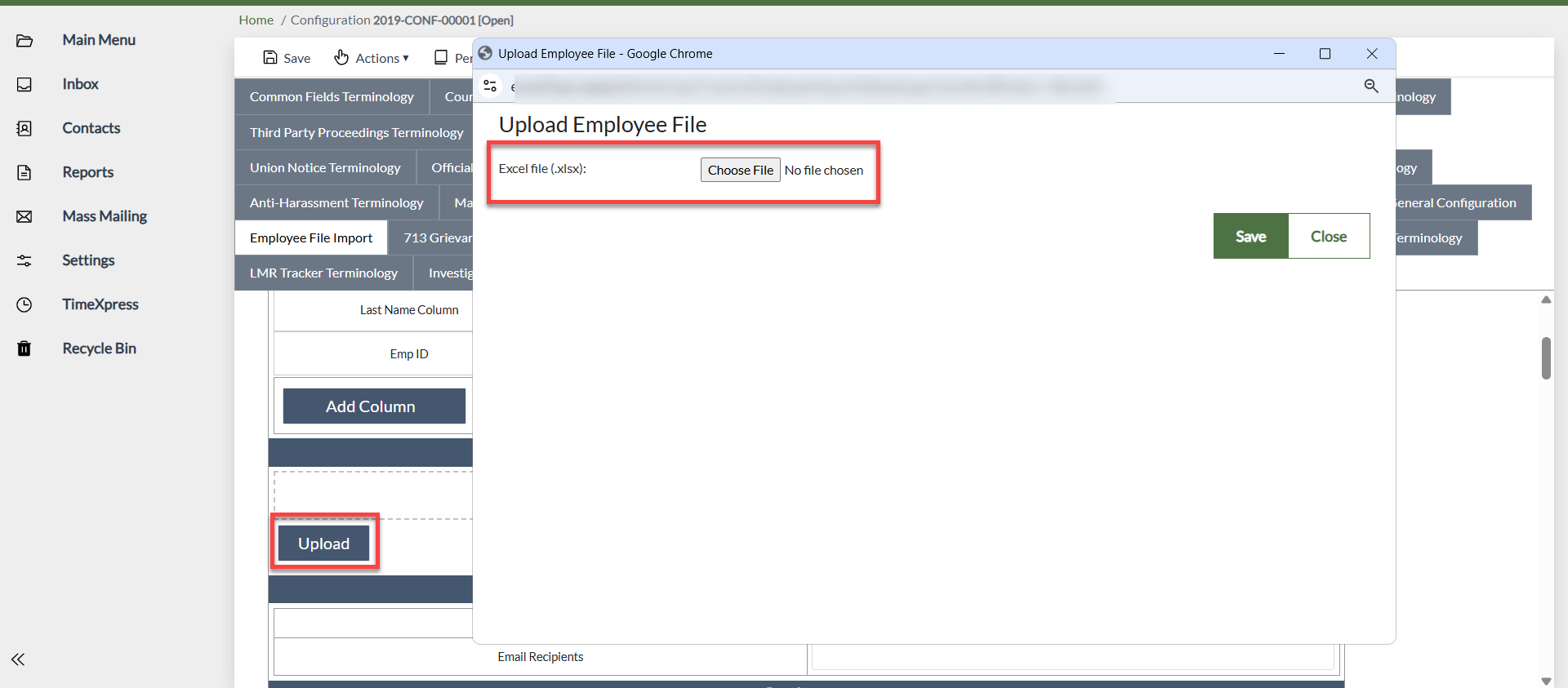Open Recycle Bin section
Screen dimensions: 1568x688
[100, 348]
